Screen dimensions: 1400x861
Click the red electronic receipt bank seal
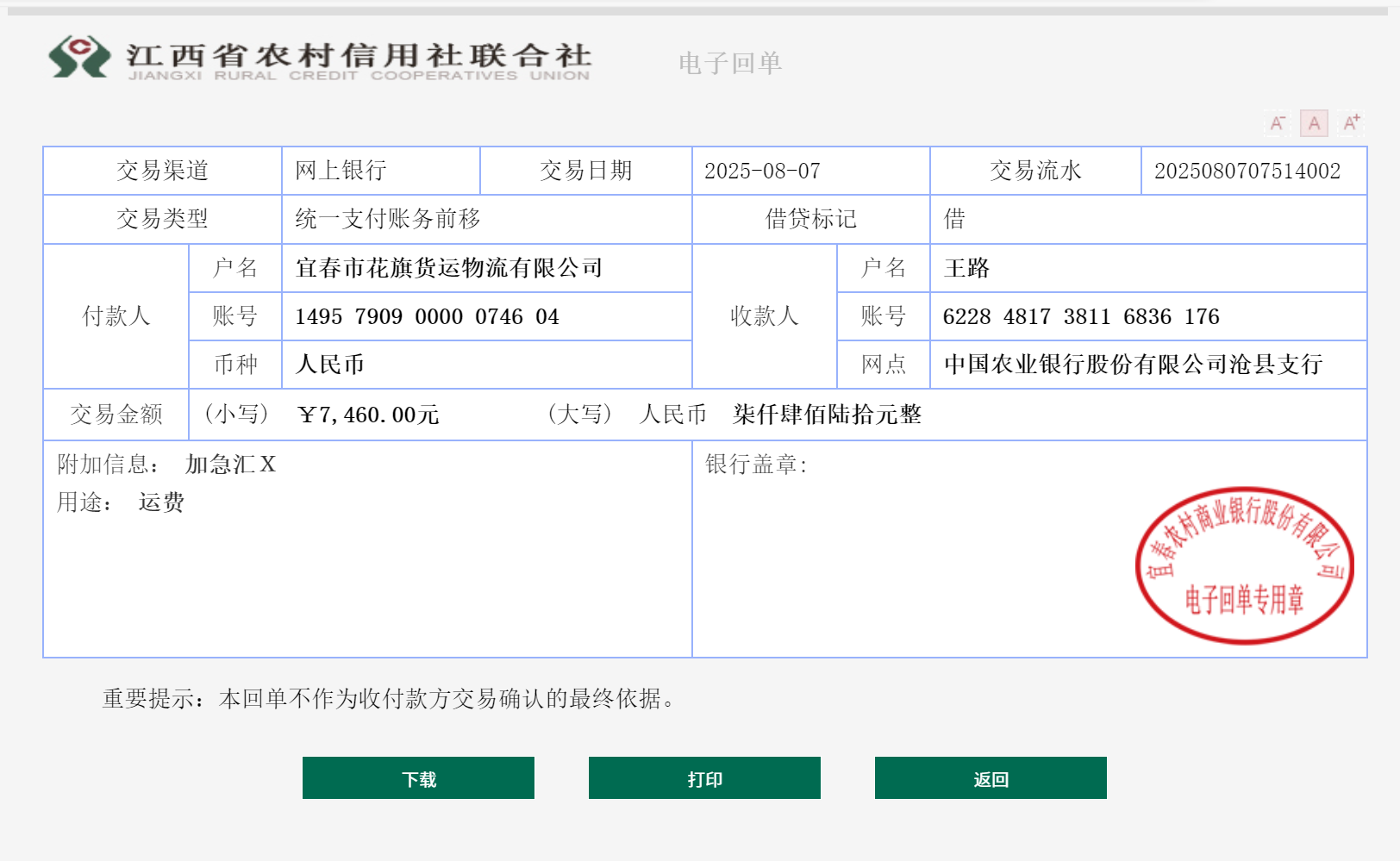1244,565
